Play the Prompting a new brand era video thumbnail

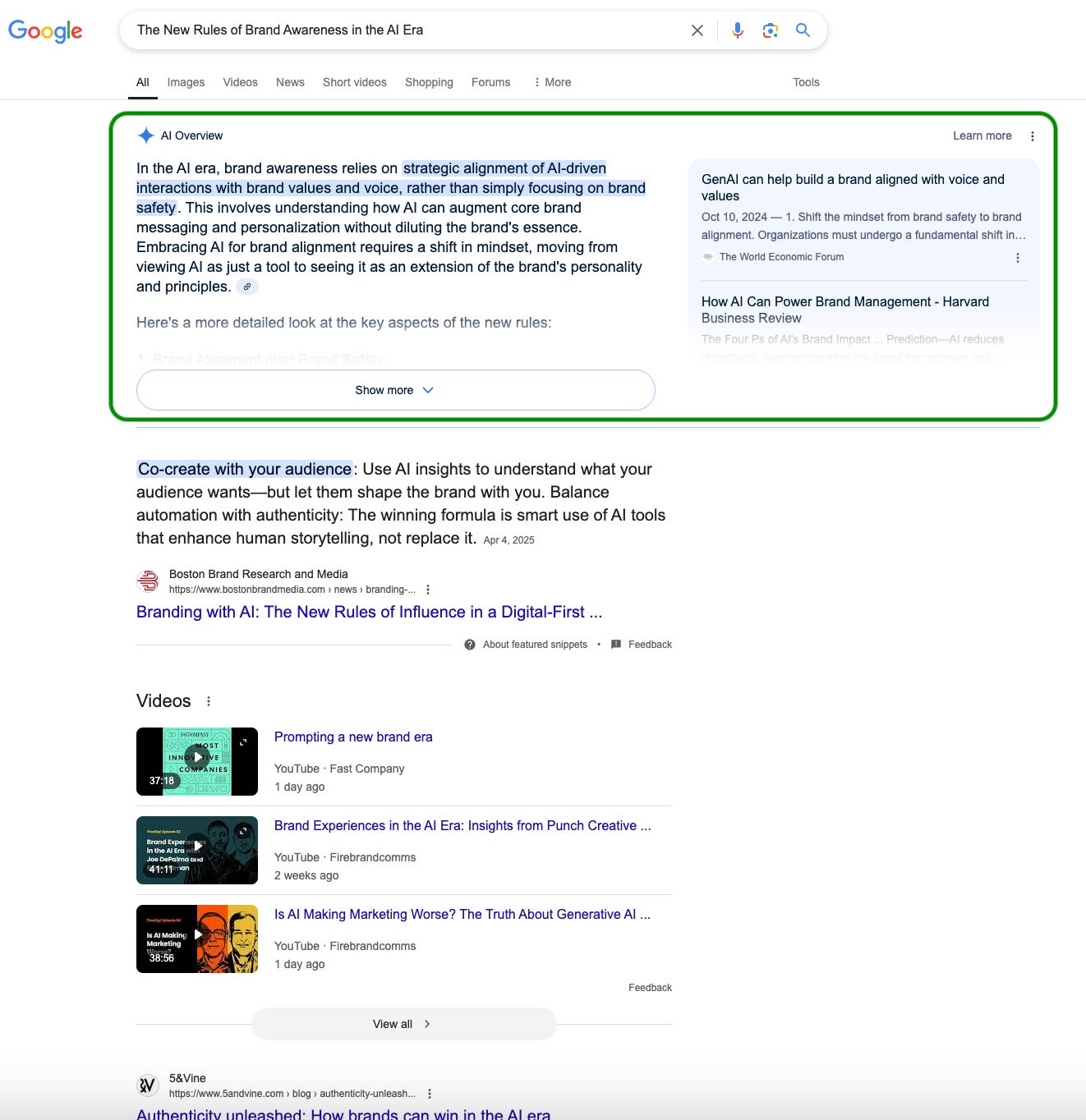tap(197, 761)
